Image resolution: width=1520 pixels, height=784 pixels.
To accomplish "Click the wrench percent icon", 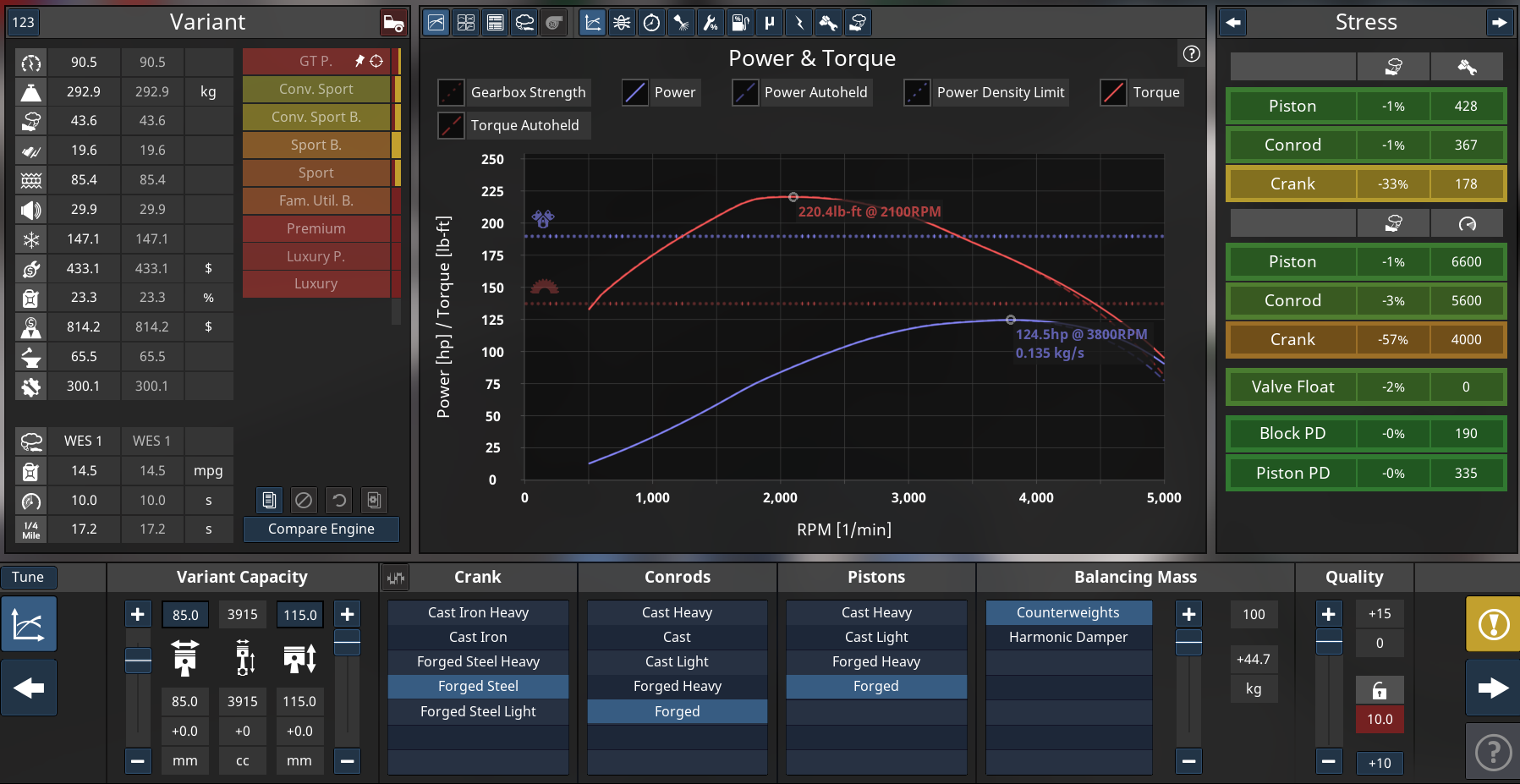I will pos(711,23).
